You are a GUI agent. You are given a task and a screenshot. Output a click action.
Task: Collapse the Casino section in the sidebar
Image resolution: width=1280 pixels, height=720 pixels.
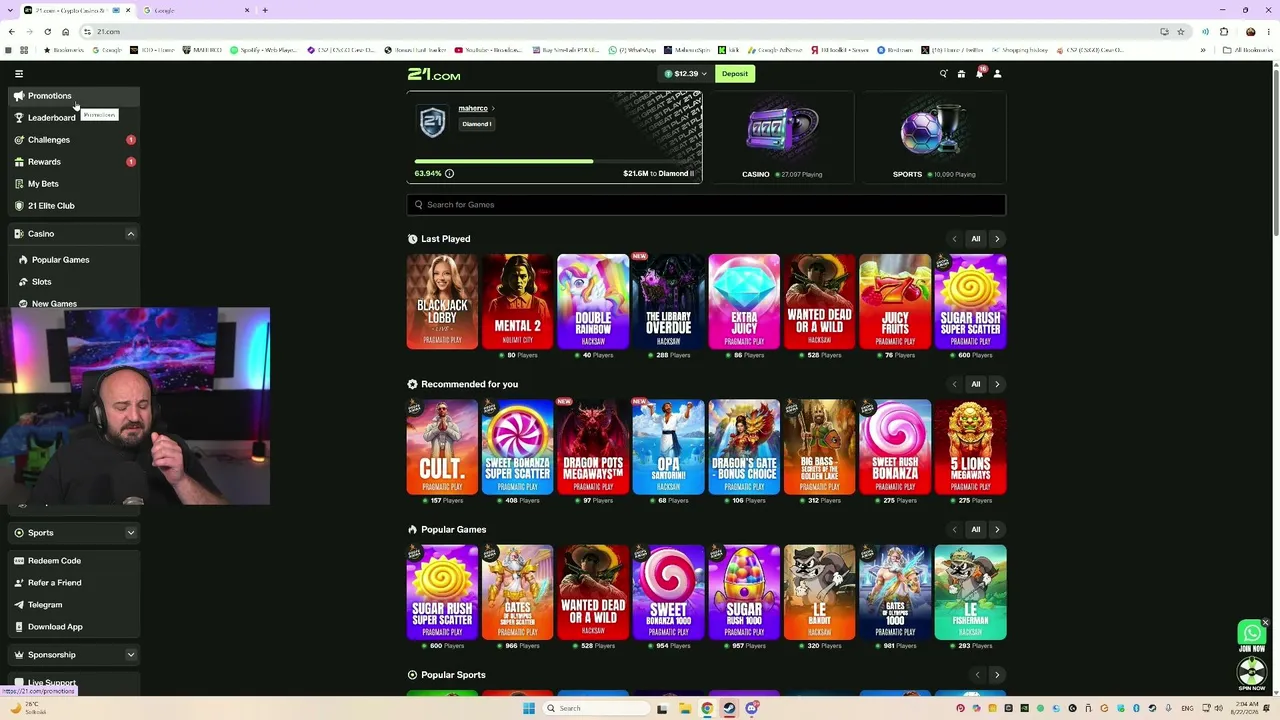click(130, 234)
